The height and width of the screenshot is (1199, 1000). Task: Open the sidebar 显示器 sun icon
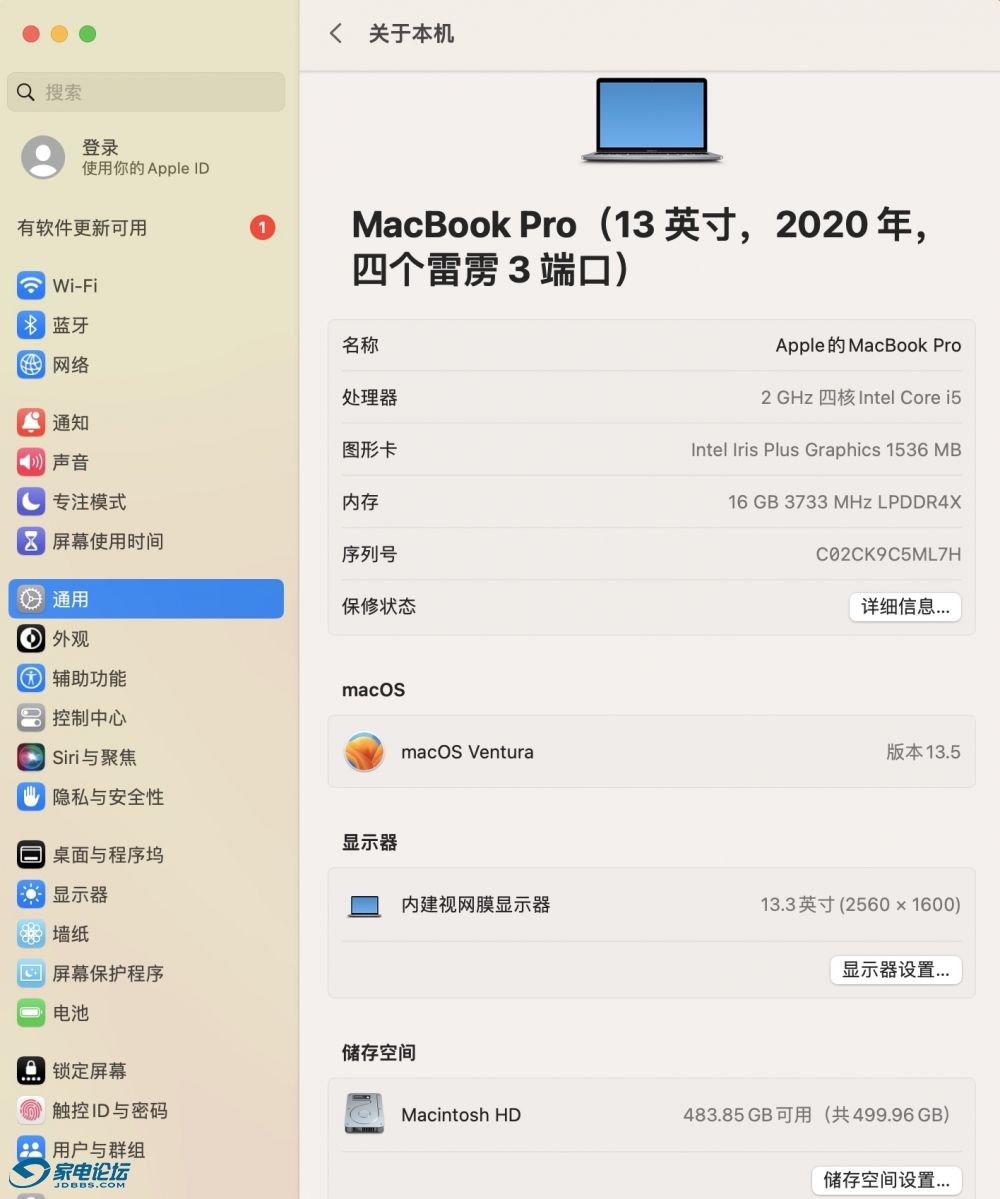tap(31, 895)
